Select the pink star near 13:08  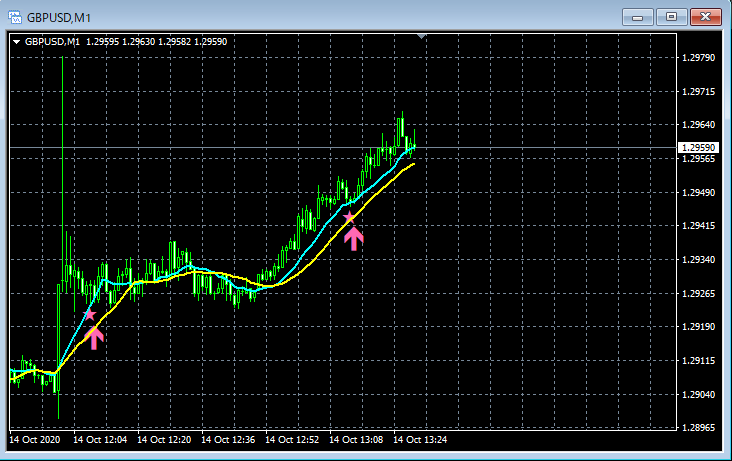(349, 217)
